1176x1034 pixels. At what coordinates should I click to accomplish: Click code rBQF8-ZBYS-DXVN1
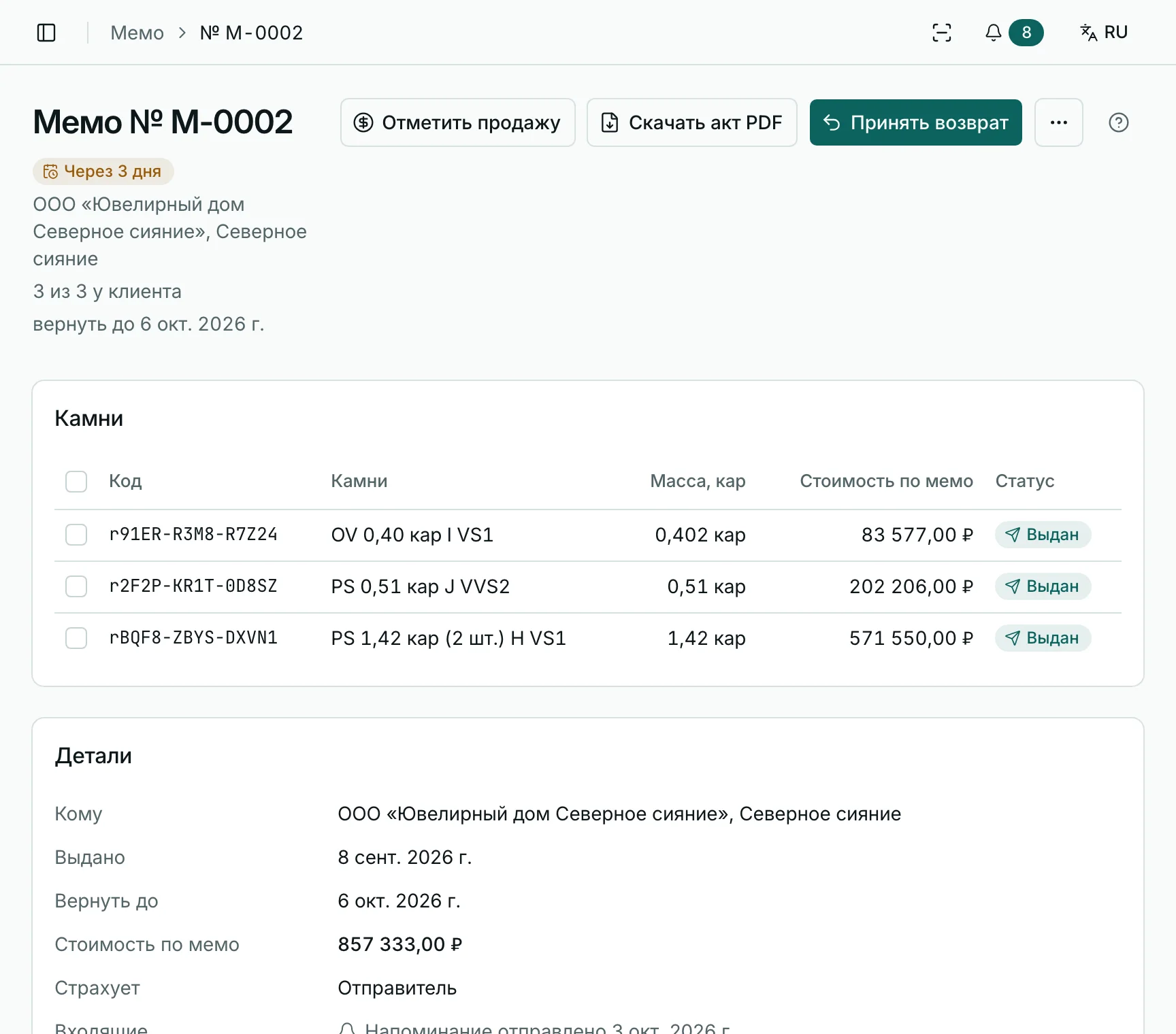coord(193,638)
